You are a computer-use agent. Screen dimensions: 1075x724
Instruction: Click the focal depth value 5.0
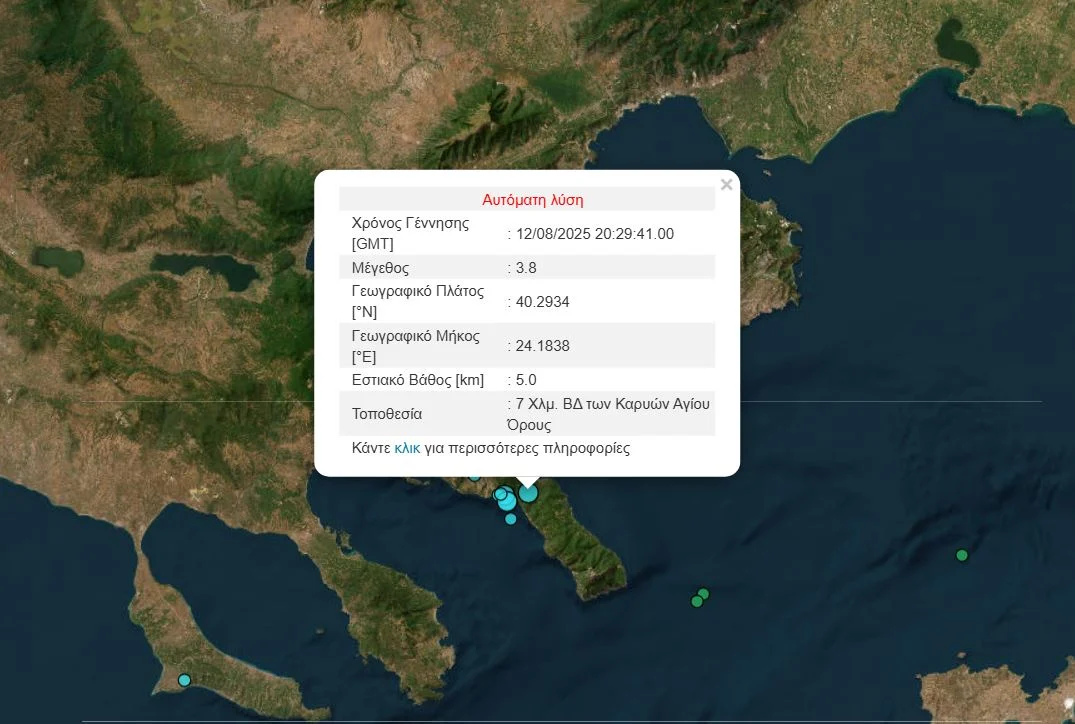[x=526, y=380]
